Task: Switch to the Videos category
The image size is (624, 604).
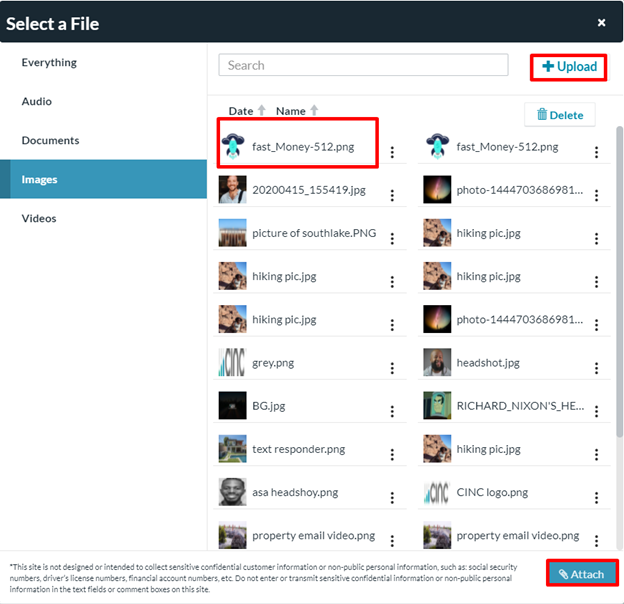Action: (x=103, y=218)
